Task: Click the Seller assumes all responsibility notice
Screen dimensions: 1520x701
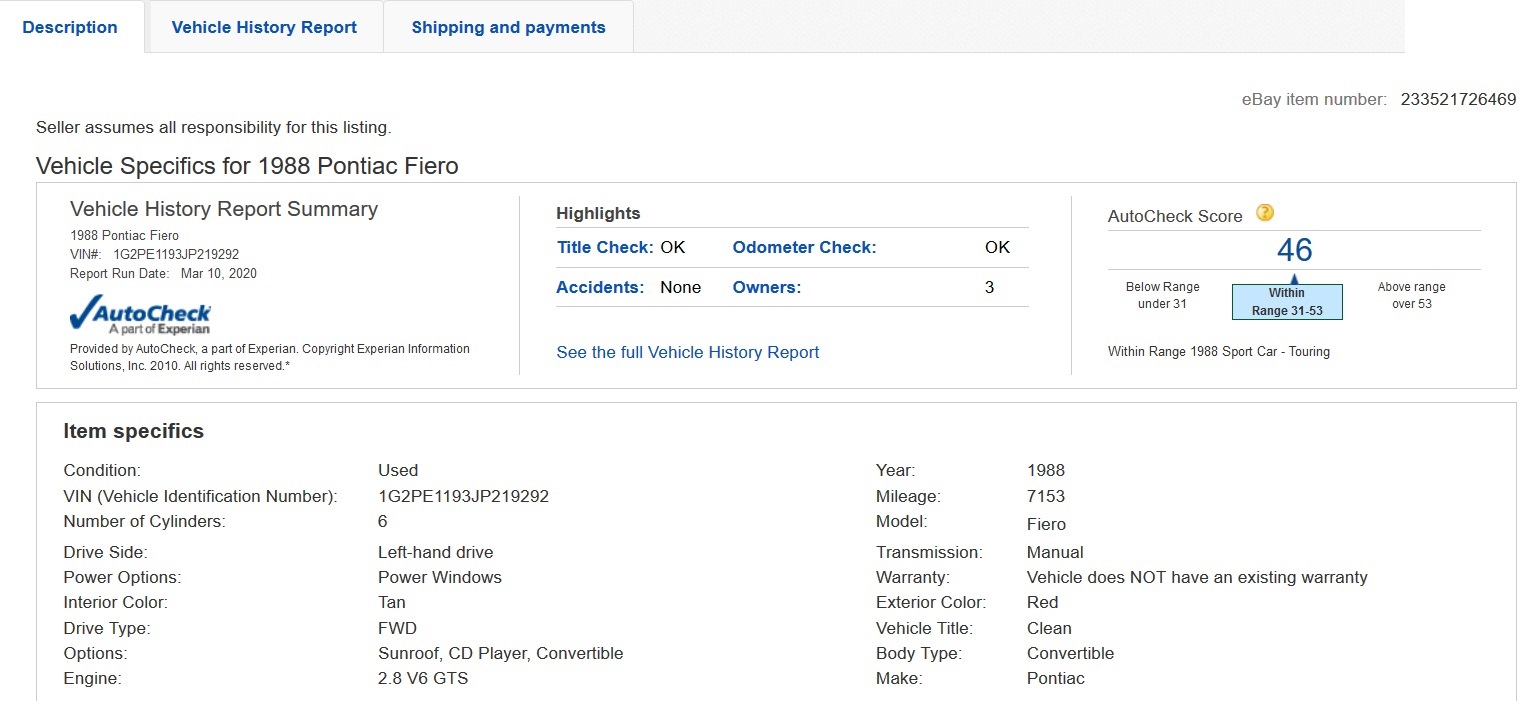Action: coord(214,127)
